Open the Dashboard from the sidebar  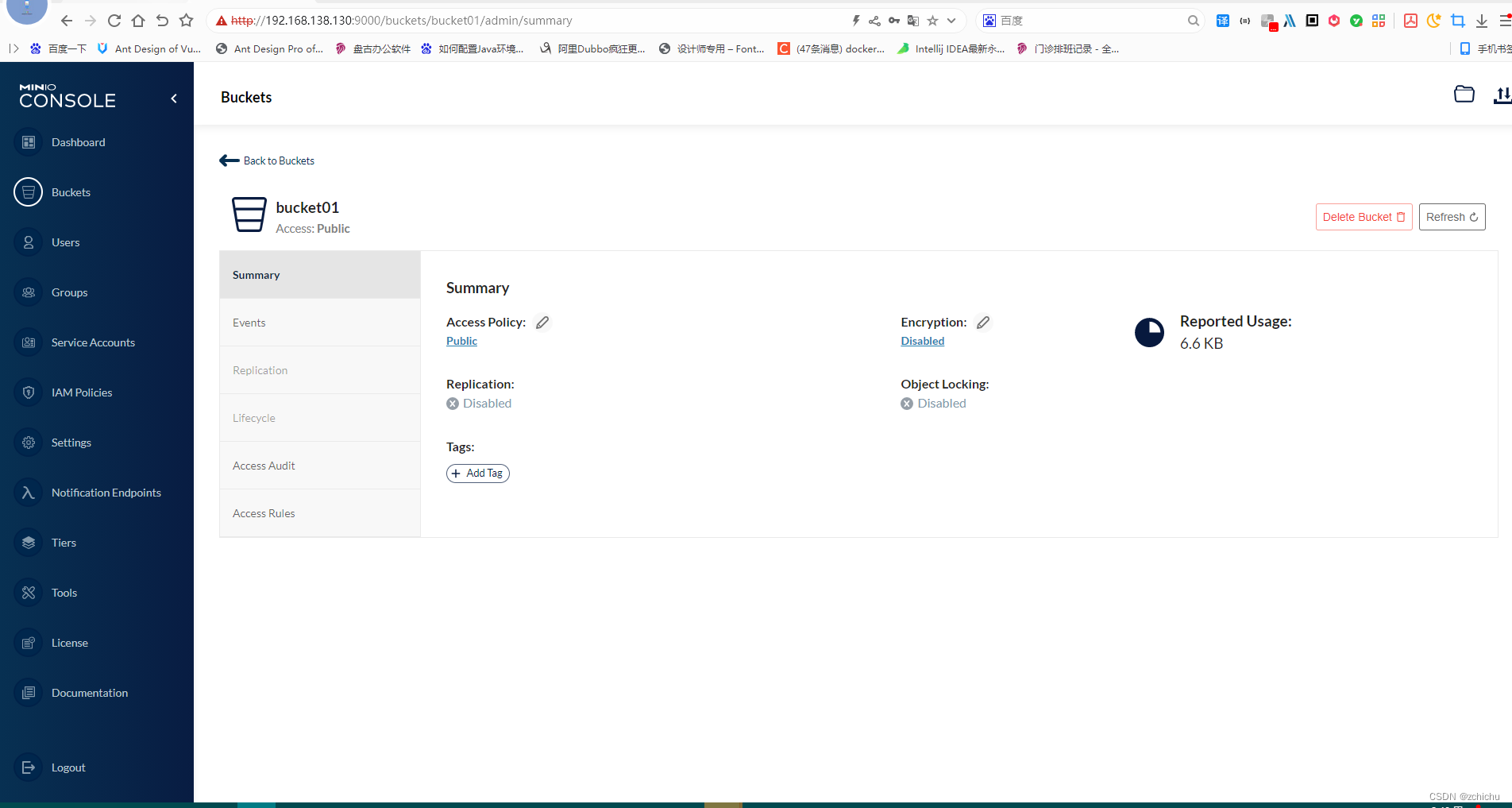point(78,141)
